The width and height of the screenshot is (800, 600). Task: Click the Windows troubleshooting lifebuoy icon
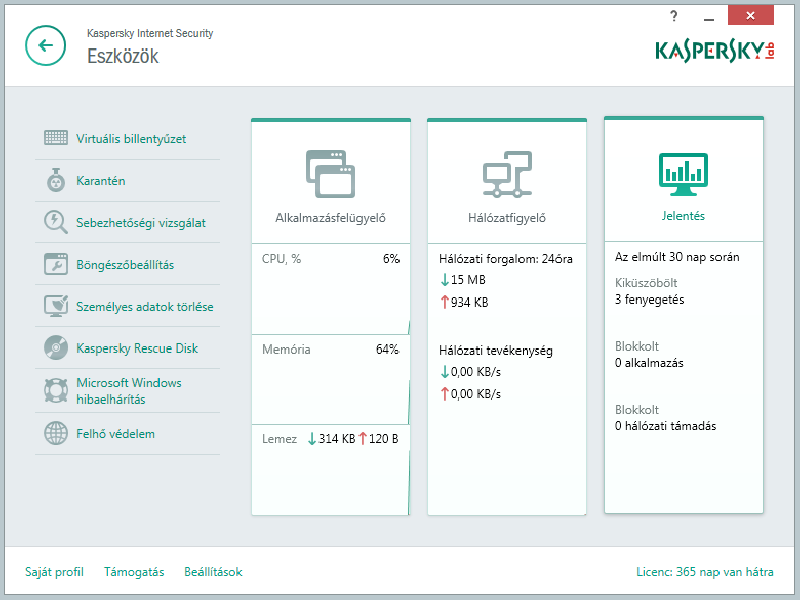(56, 390)
